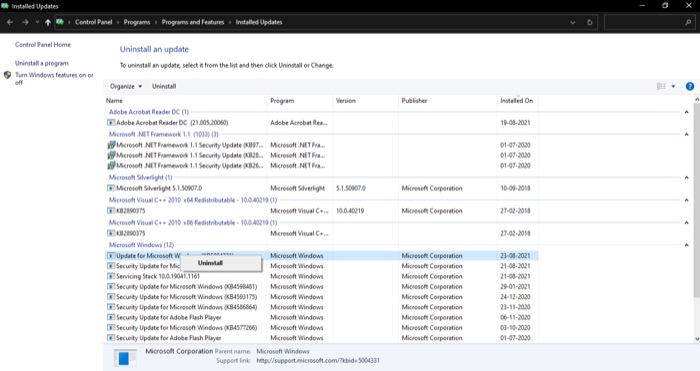Collapse Visual C++ 2010 x86 Redistributable group

coord(687,222)
